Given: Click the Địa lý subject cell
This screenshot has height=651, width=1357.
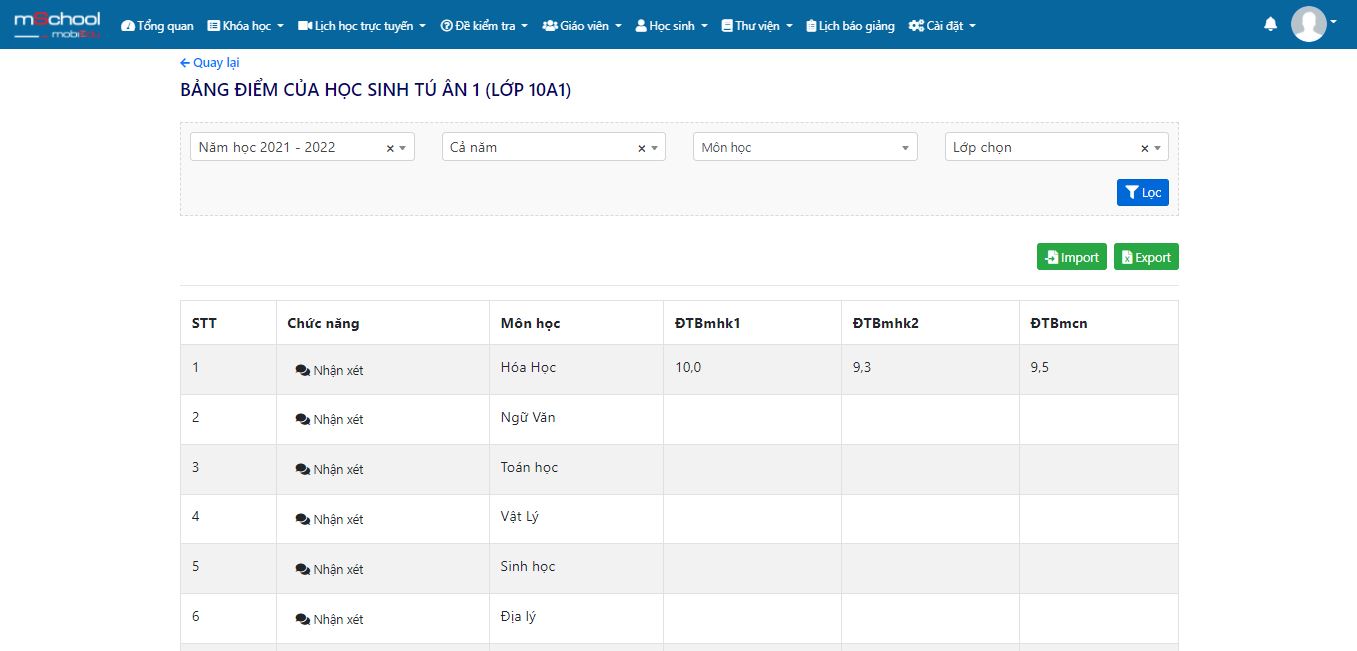Looking at the screenshot, I should point(576,618).
